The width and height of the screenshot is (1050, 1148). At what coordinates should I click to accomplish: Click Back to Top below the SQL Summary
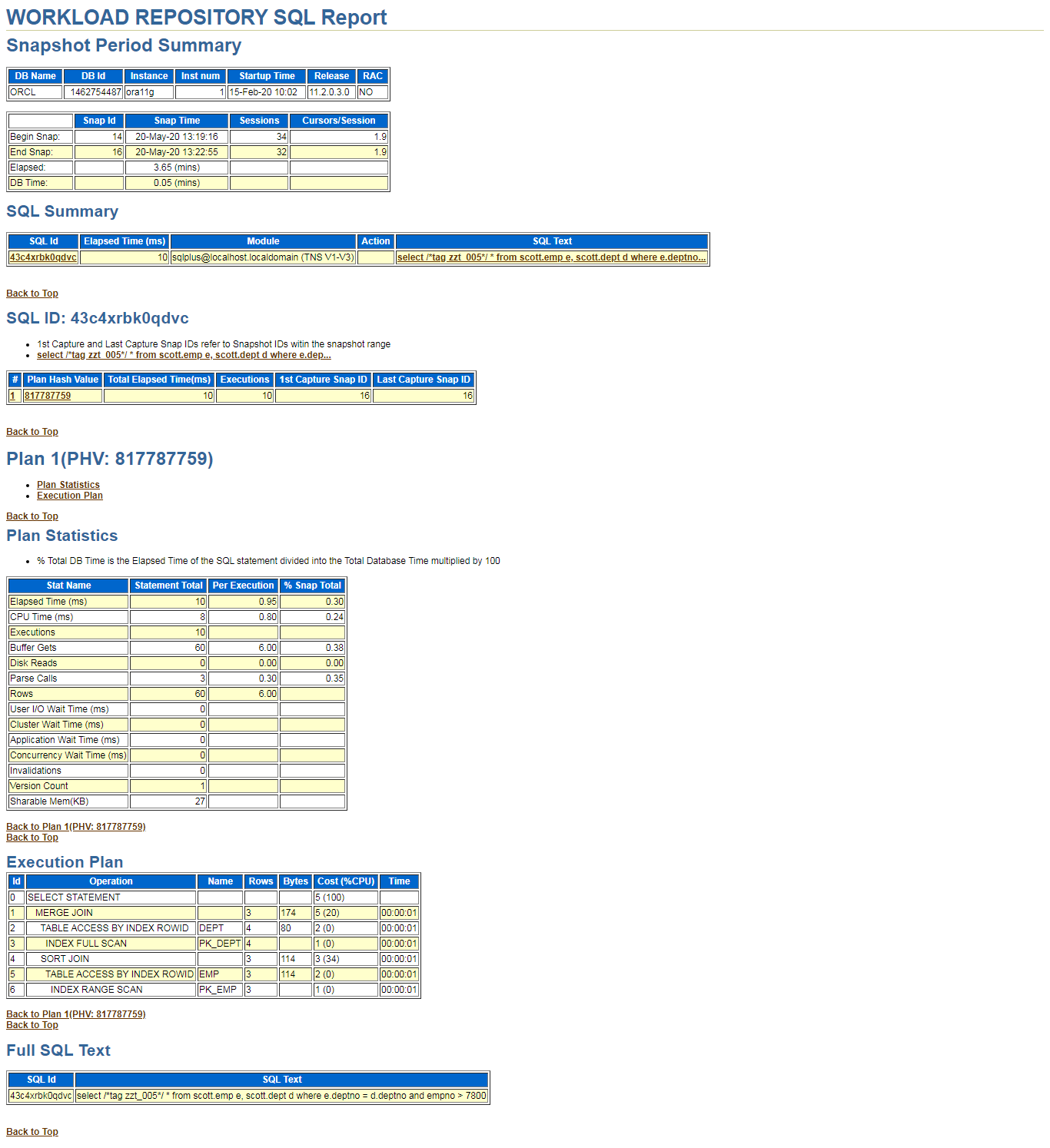pos(32,293)
